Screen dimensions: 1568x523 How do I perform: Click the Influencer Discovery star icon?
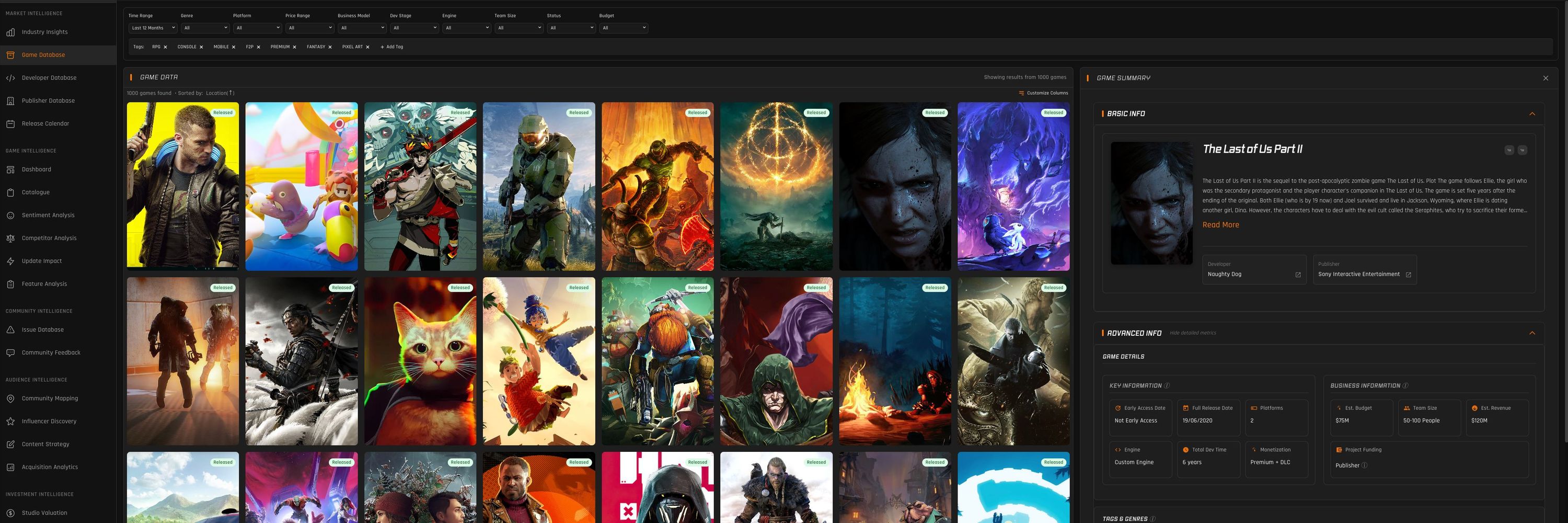coord(10,422)
